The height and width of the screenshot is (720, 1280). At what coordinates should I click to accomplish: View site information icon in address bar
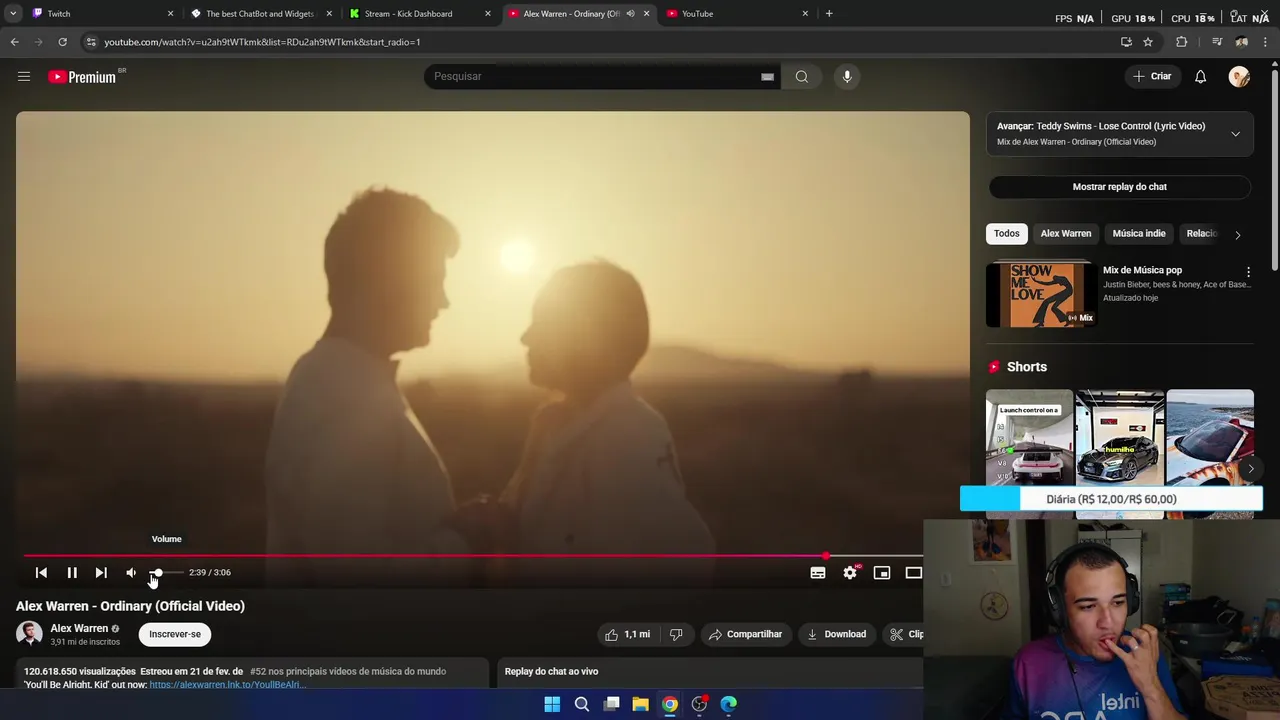(x=91, y=42)
